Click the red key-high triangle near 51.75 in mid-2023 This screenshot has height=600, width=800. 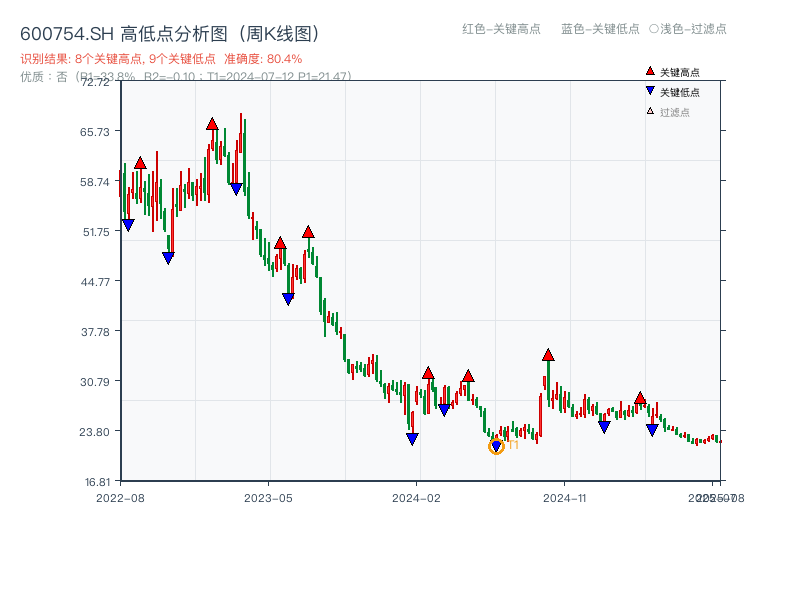[308, 232]
